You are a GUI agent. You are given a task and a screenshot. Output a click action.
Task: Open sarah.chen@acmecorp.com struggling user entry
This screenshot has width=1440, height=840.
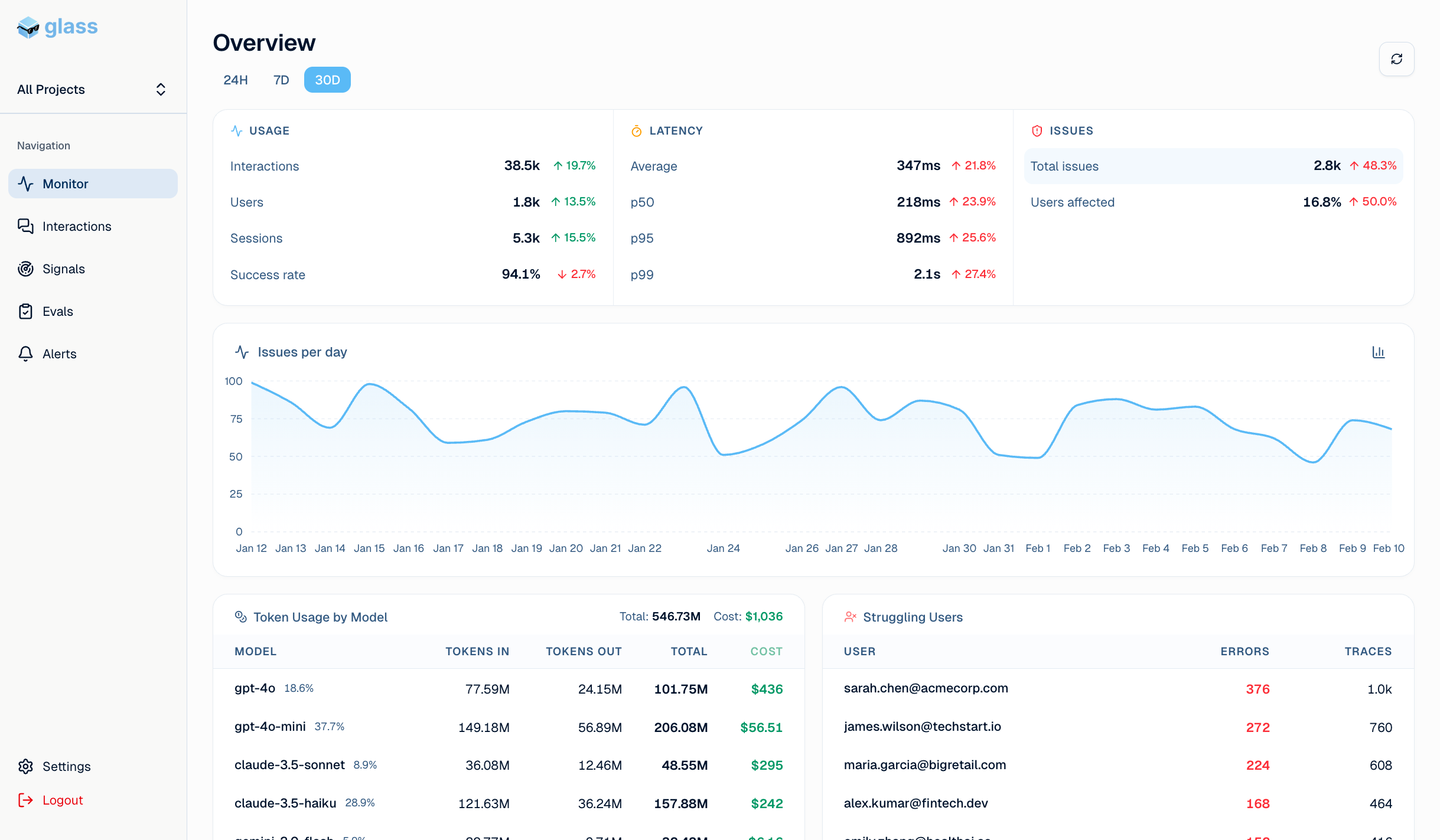(926, 688)
